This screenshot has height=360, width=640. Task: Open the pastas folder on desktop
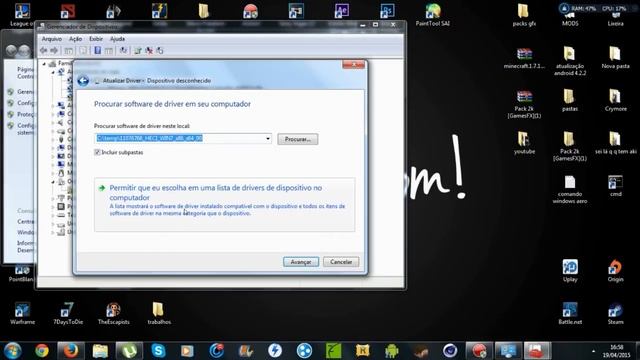point(570,100)
